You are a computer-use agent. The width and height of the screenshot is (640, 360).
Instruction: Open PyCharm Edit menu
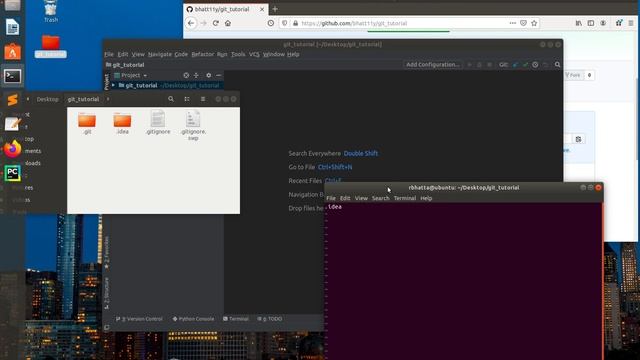pyautogui.click(x=123, y=54)
